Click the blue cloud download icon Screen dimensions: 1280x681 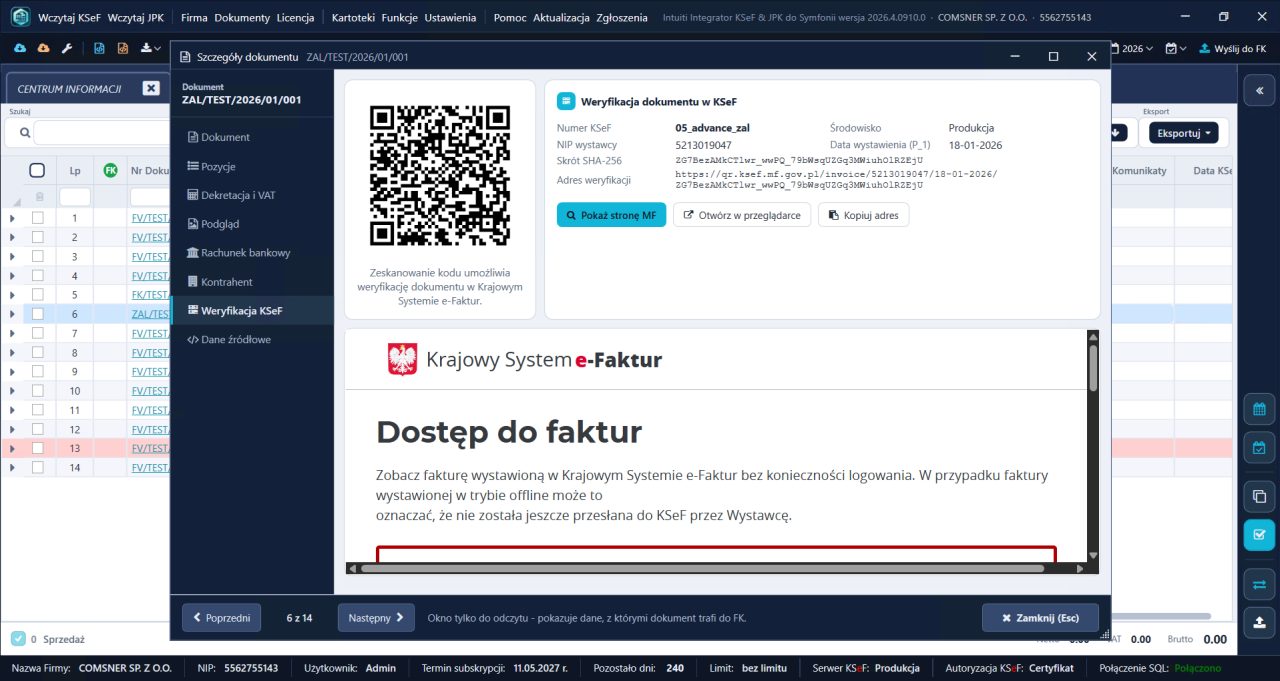tap(20, 48)
